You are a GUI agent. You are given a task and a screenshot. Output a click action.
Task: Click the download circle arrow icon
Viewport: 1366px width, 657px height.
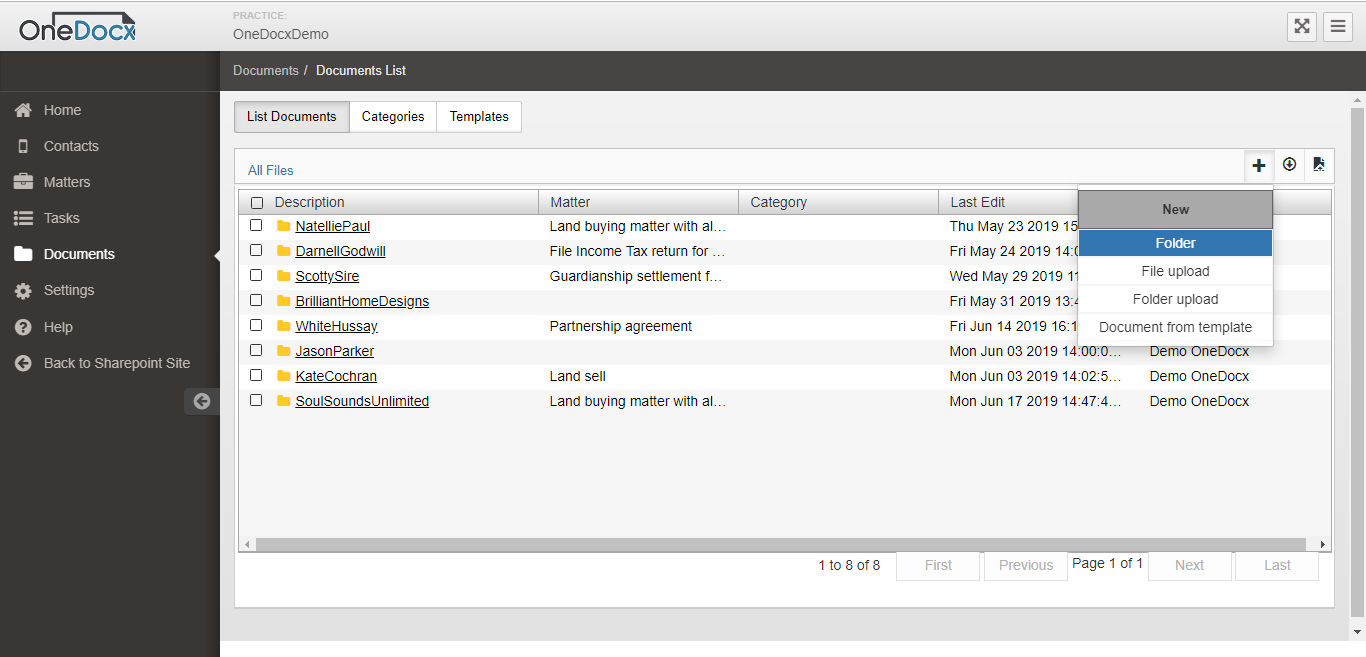pyautogui.click(x=1289, y=165)
